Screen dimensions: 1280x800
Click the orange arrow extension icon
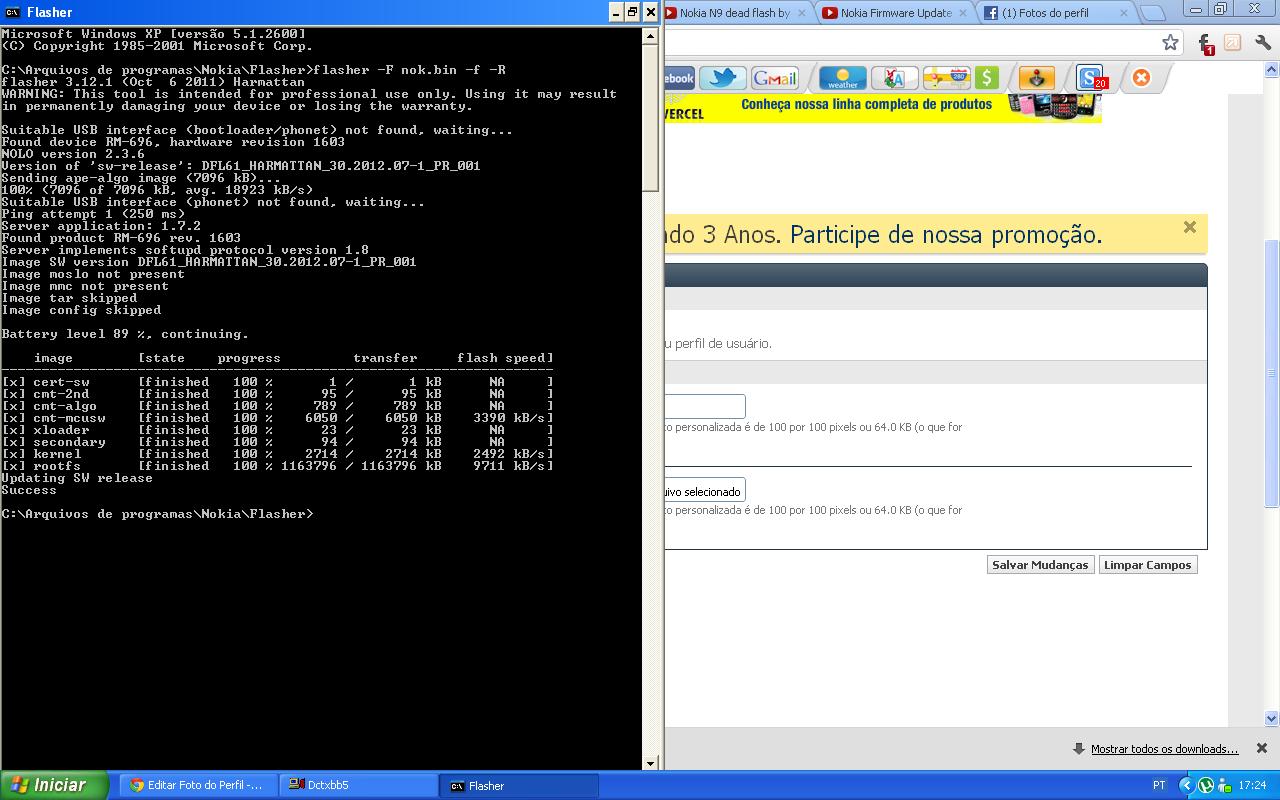pos(1233,43)
